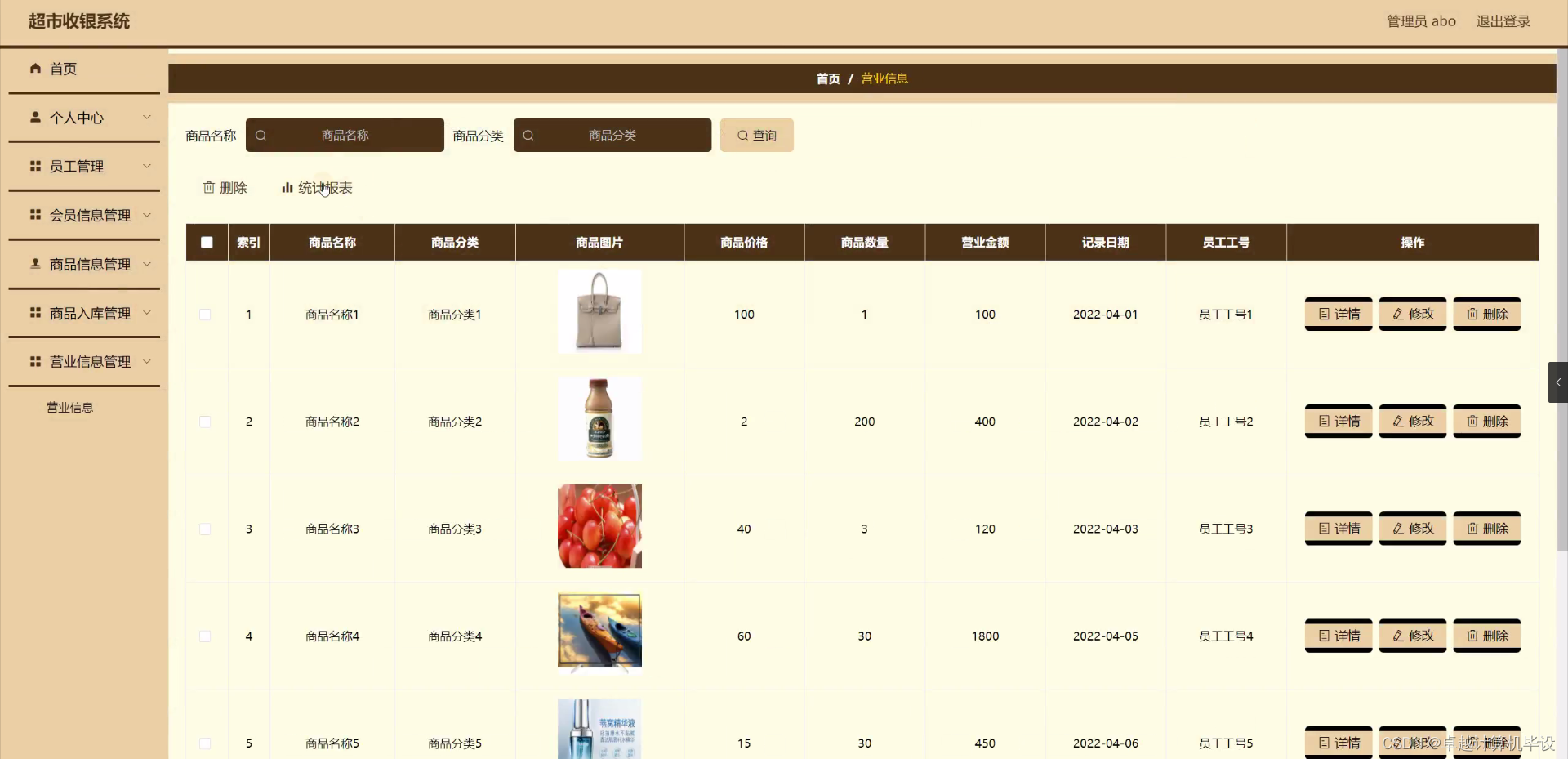Screen dimensions: 1568x759
Task: Click search icon in 商品分类 input
Action: tap(528, 136)
